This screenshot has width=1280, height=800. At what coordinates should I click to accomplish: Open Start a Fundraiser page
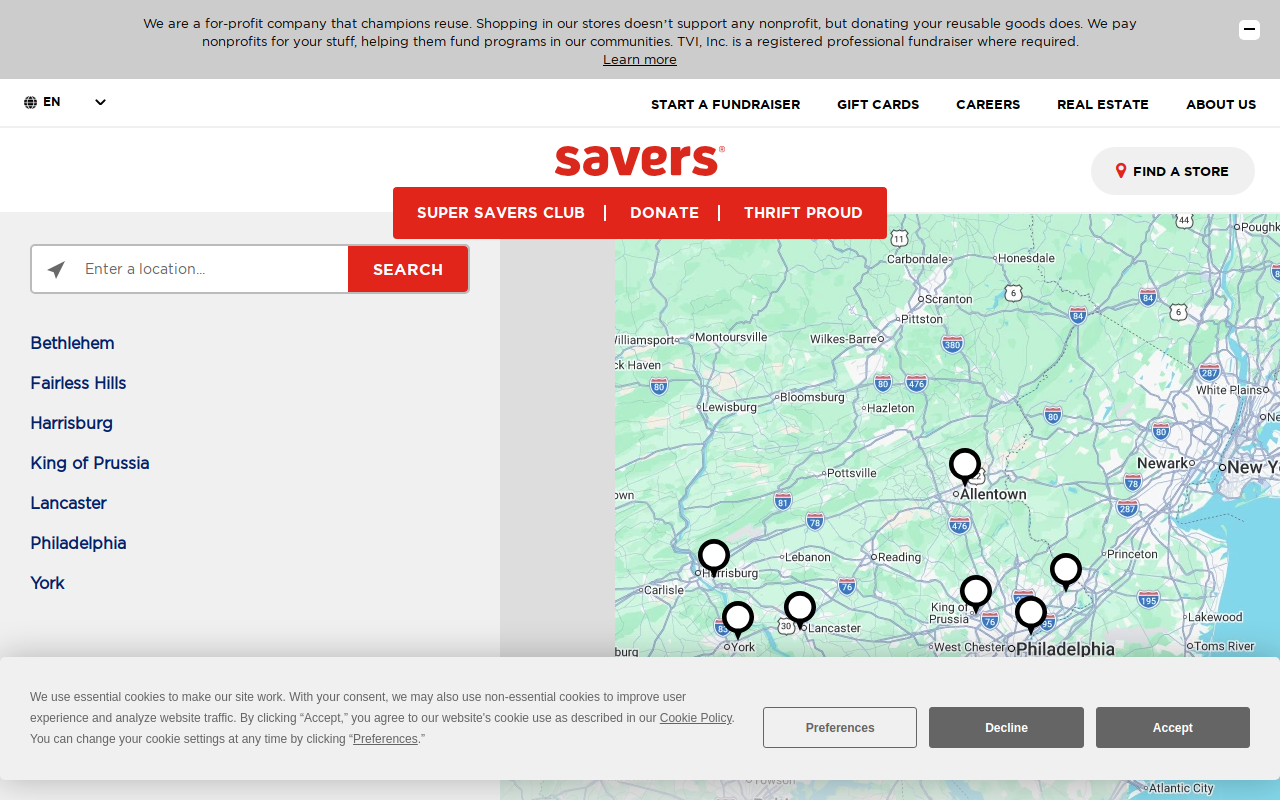tap(726, 104)
